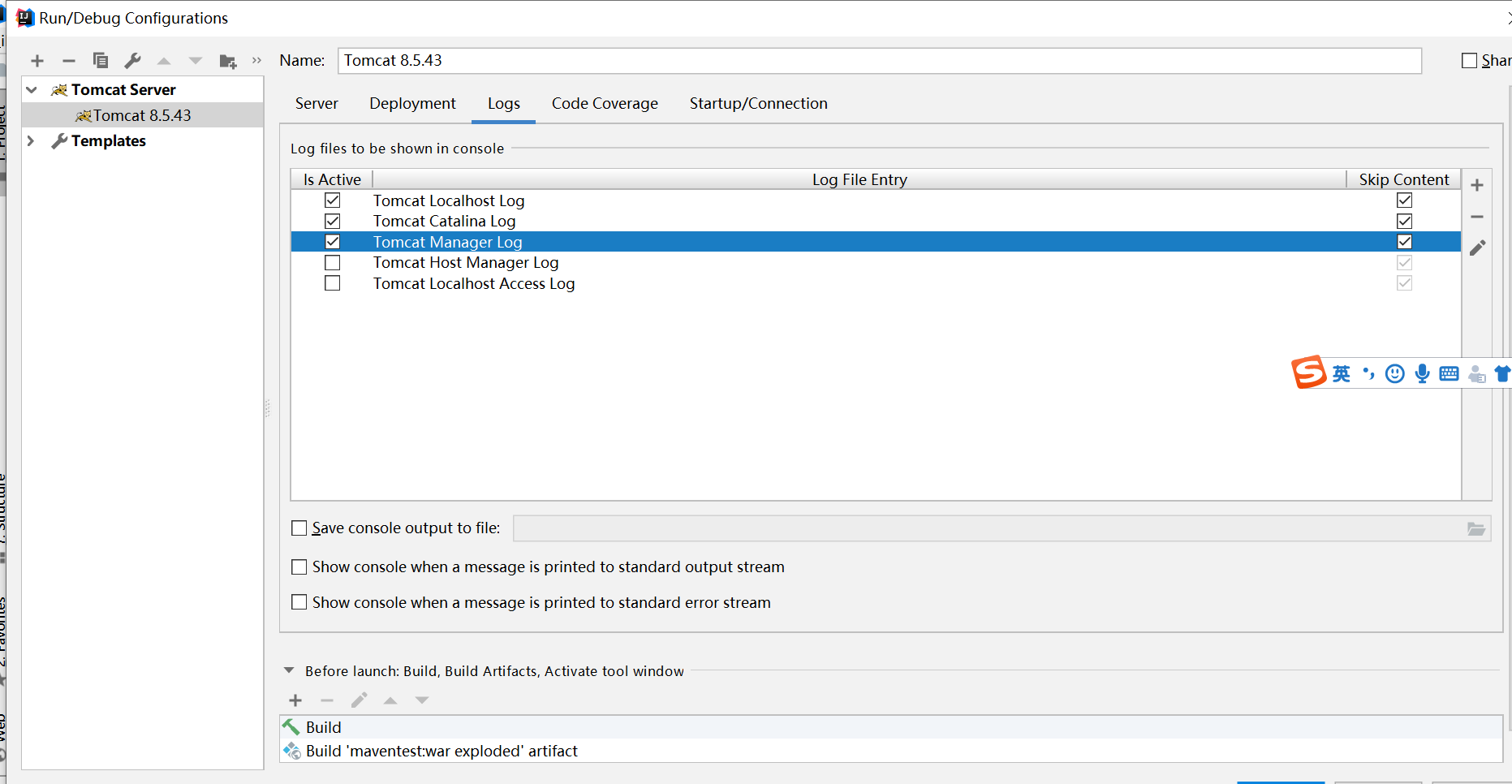Edit the selected Tomcat Manager Log entry
This screenshot has height=784, width=1512.
click(1477, 248)
